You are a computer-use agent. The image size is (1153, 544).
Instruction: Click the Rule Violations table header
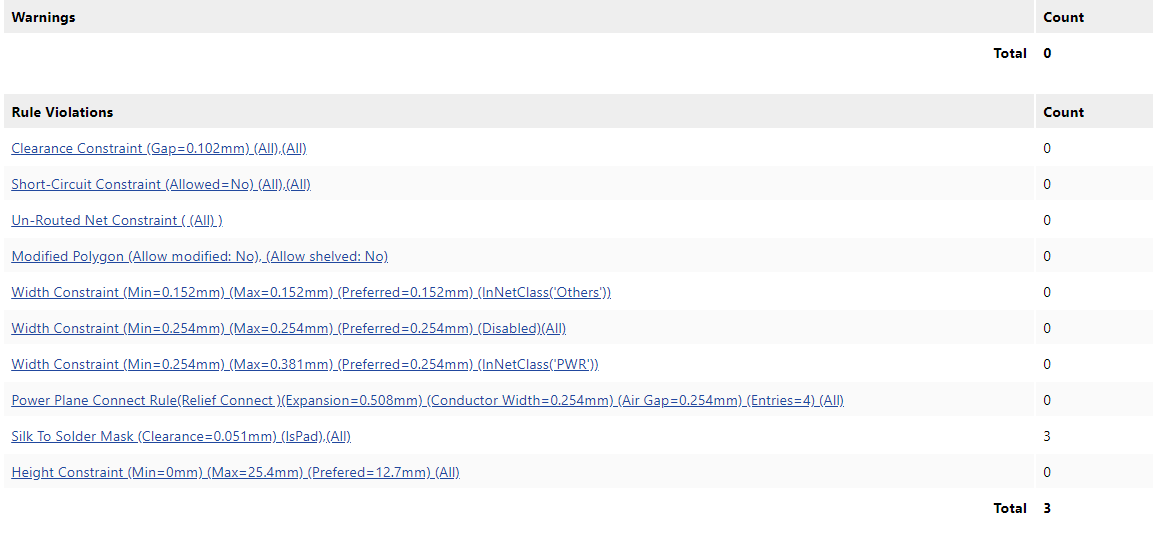[x=62, y=112]
